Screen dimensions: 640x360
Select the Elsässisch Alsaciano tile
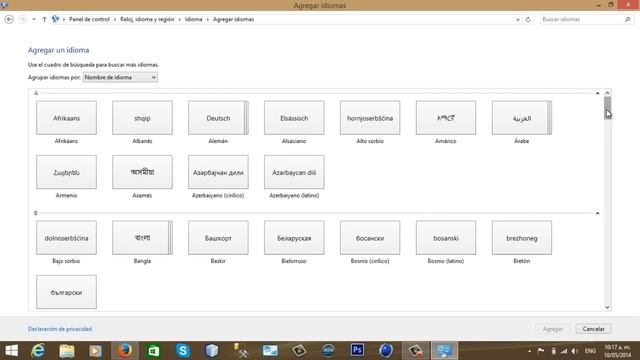294,118
